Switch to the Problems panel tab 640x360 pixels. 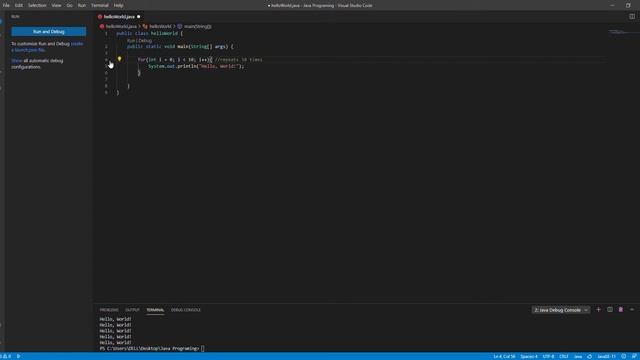click(109, 310)
